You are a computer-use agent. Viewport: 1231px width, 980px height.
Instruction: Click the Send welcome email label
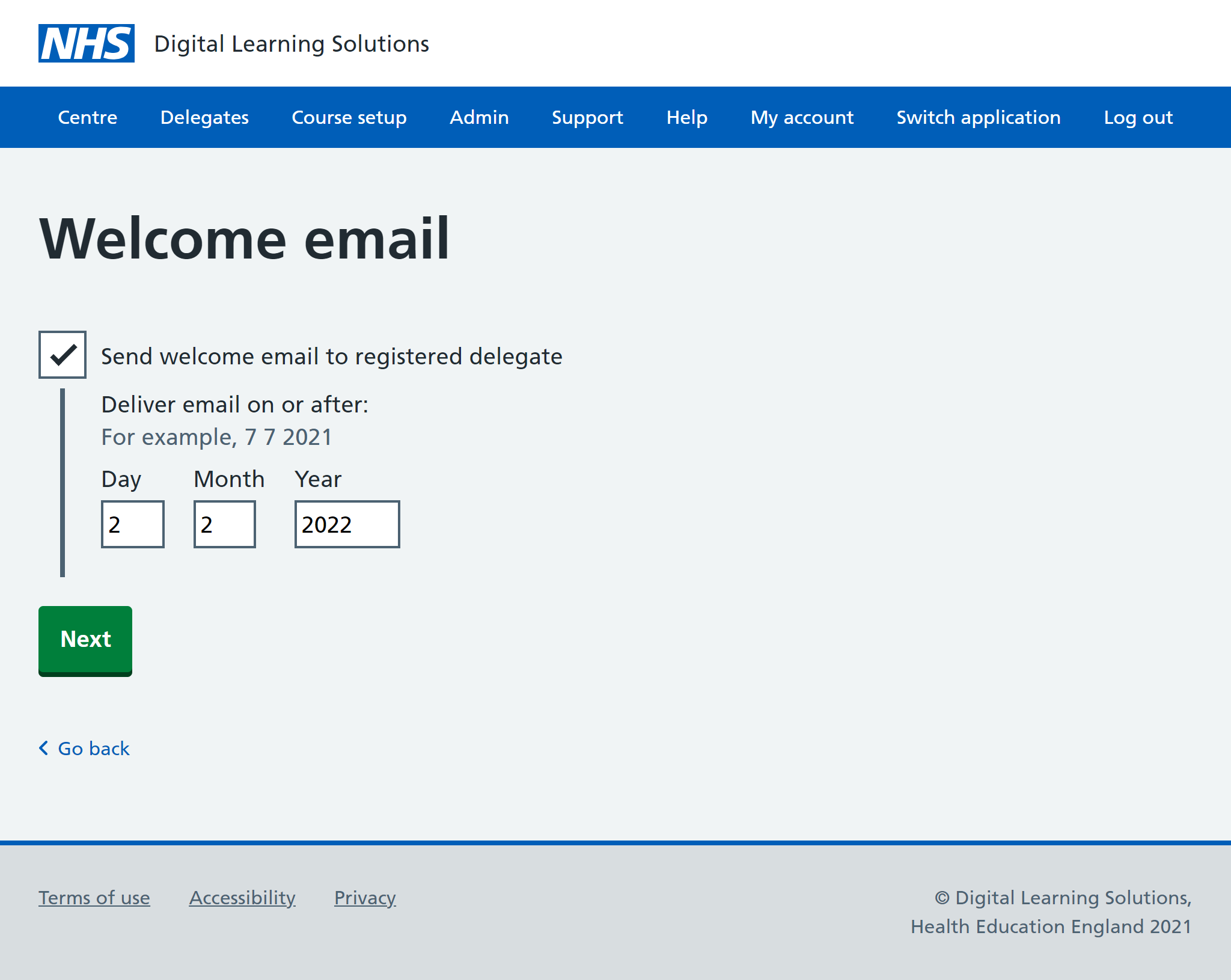pos(331,357)
